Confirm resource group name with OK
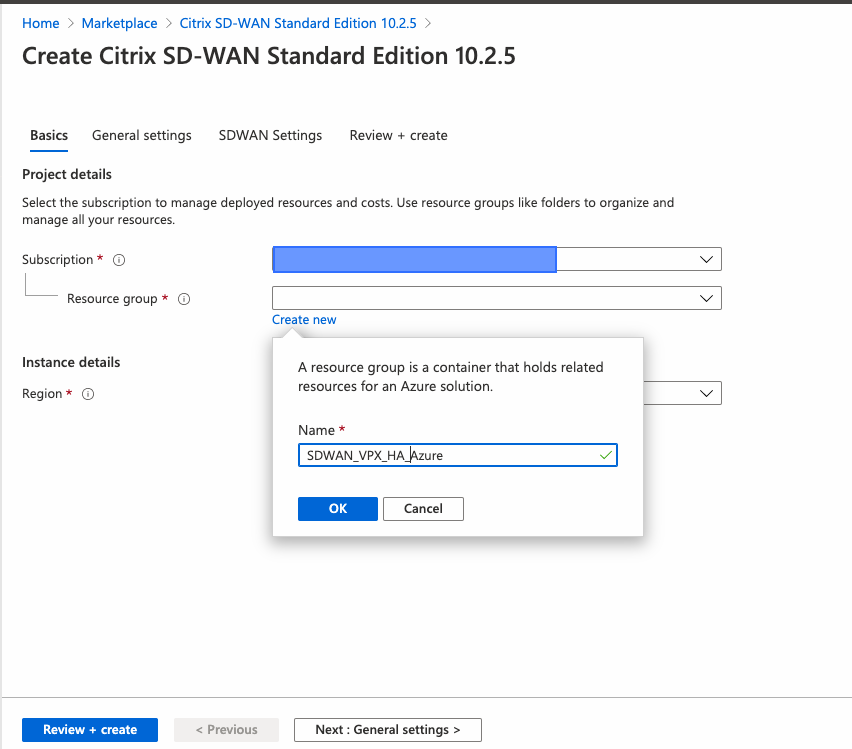The height and width of the screenshot is (749, 852). pyautogui.click(x=338, y=509)
